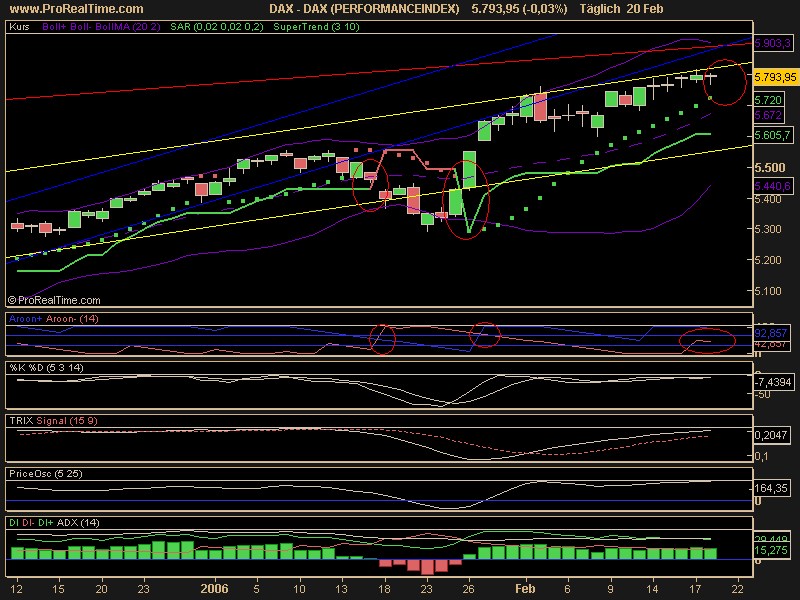Click the stochastic -7,4394 value tag
800x600 pixels.
click(x=774, y=382)
